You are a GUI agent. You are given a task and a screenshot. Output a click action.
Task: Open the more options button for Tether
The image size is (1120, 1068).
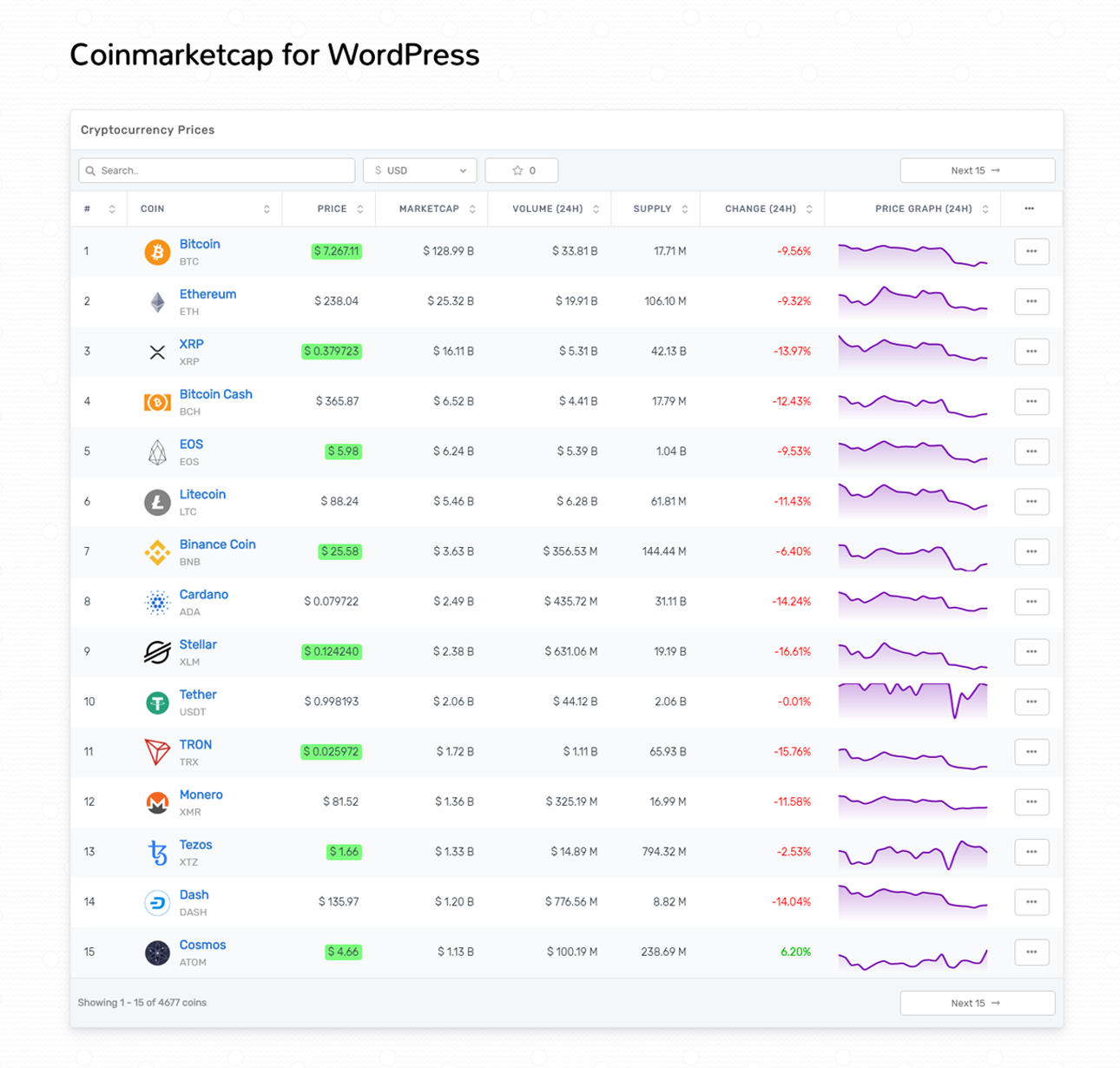1031,702
